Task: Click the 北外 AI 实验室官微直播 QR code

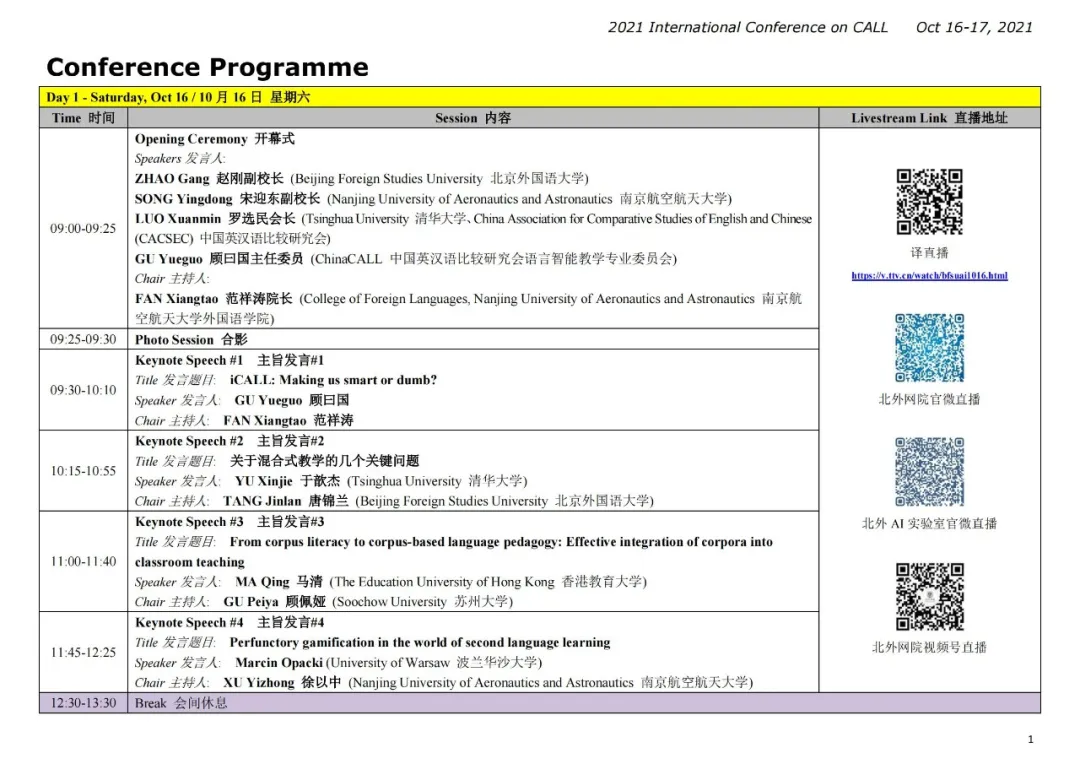Action: click(929, 472)
